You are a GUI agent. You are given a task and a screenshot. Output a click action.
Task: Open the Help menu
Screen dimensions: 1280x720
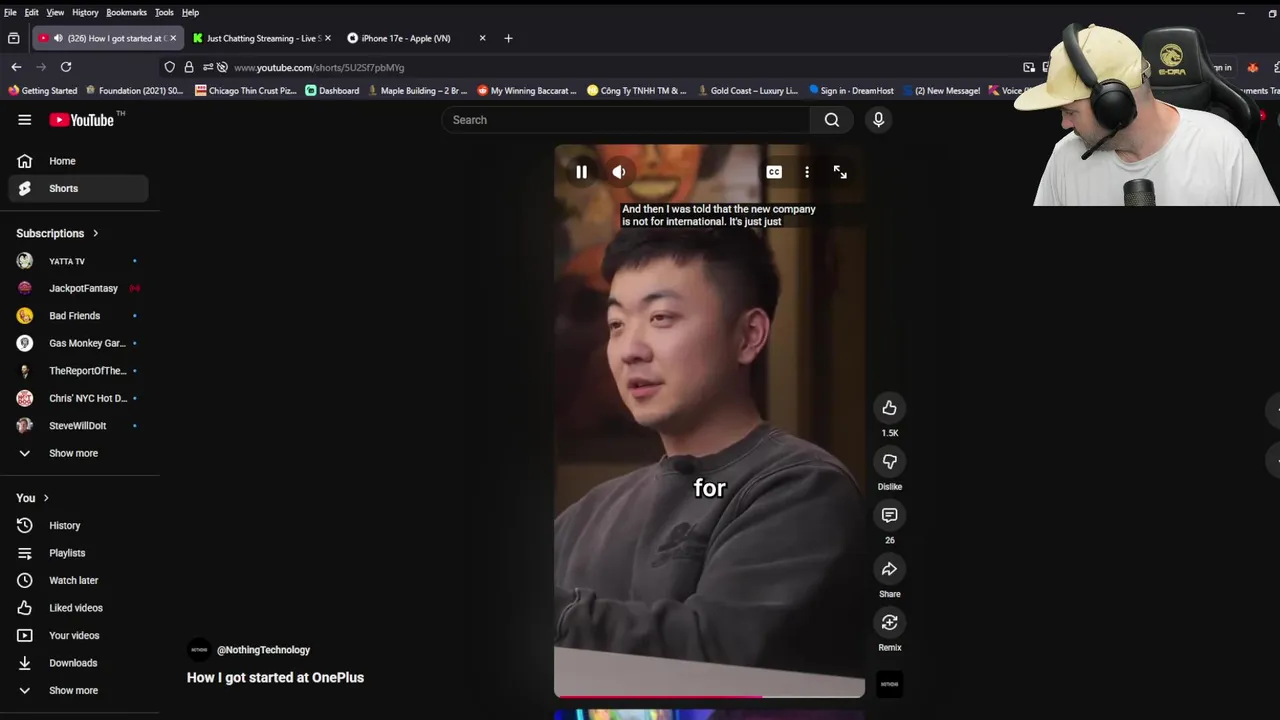point(190,12)
